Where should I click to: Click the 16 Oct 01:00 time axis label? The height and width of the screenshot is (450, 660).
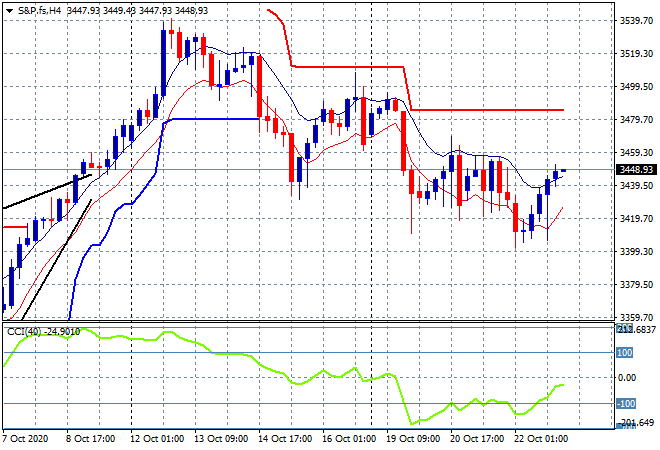[x=349, y=439]
